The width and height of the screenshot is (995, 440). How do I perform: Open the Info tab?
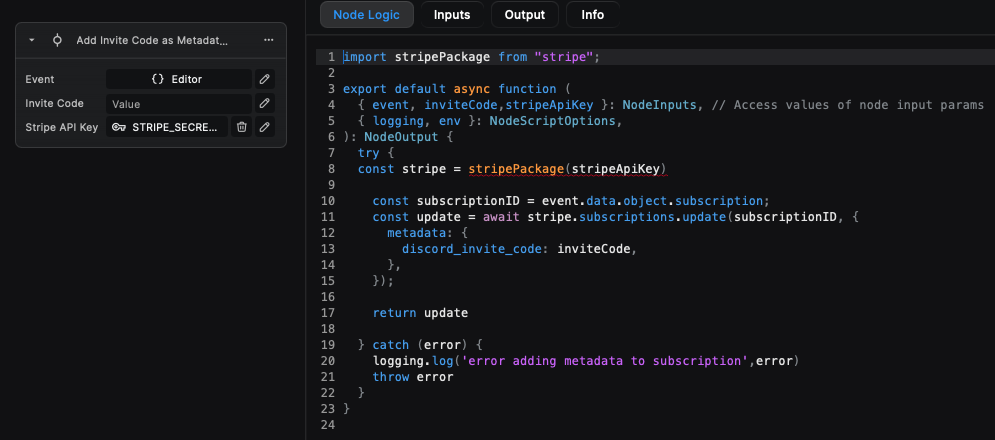tap(592, 15)
